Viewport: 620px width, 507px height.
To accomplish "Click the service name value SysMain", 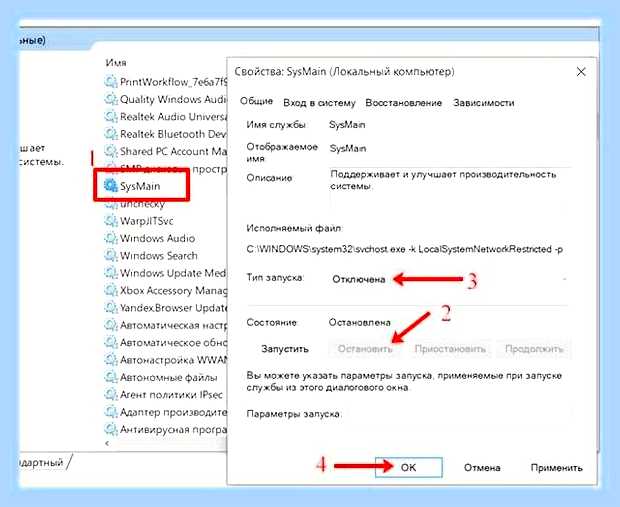I will (347, 125).
